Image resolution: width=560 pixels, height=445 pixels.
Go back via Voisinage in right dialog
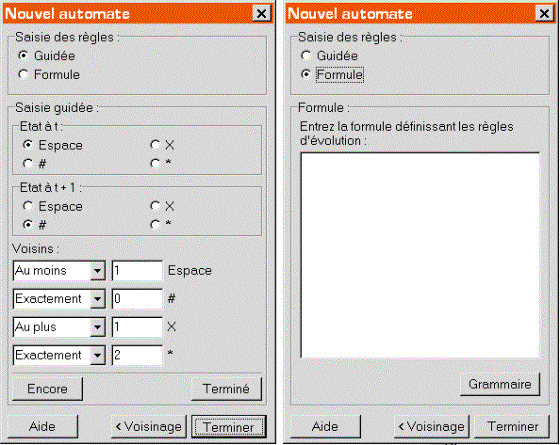tap(431, 426)
